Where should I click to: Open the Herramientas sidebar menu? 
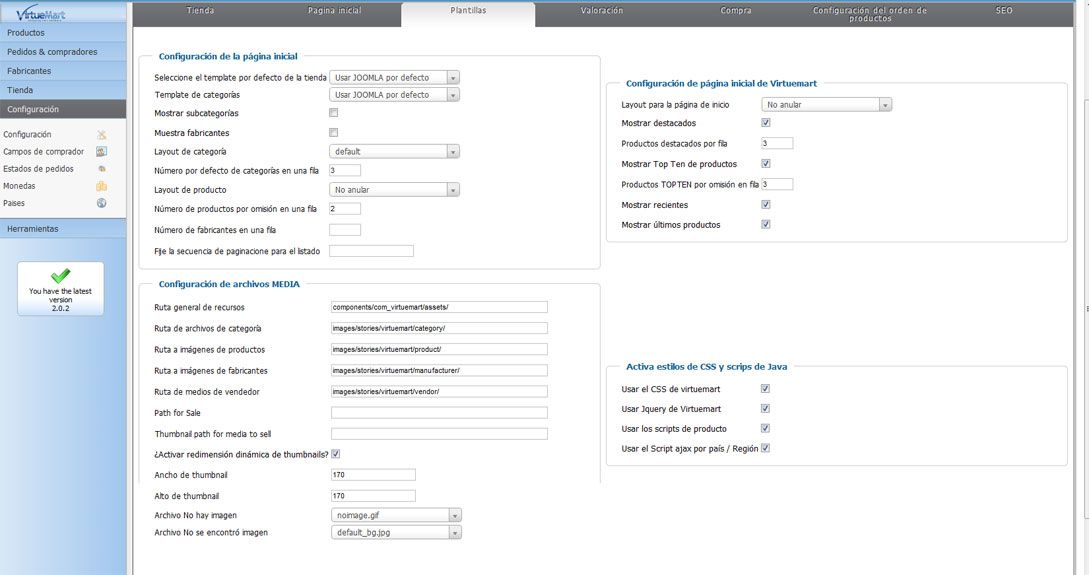click(63, 228)
